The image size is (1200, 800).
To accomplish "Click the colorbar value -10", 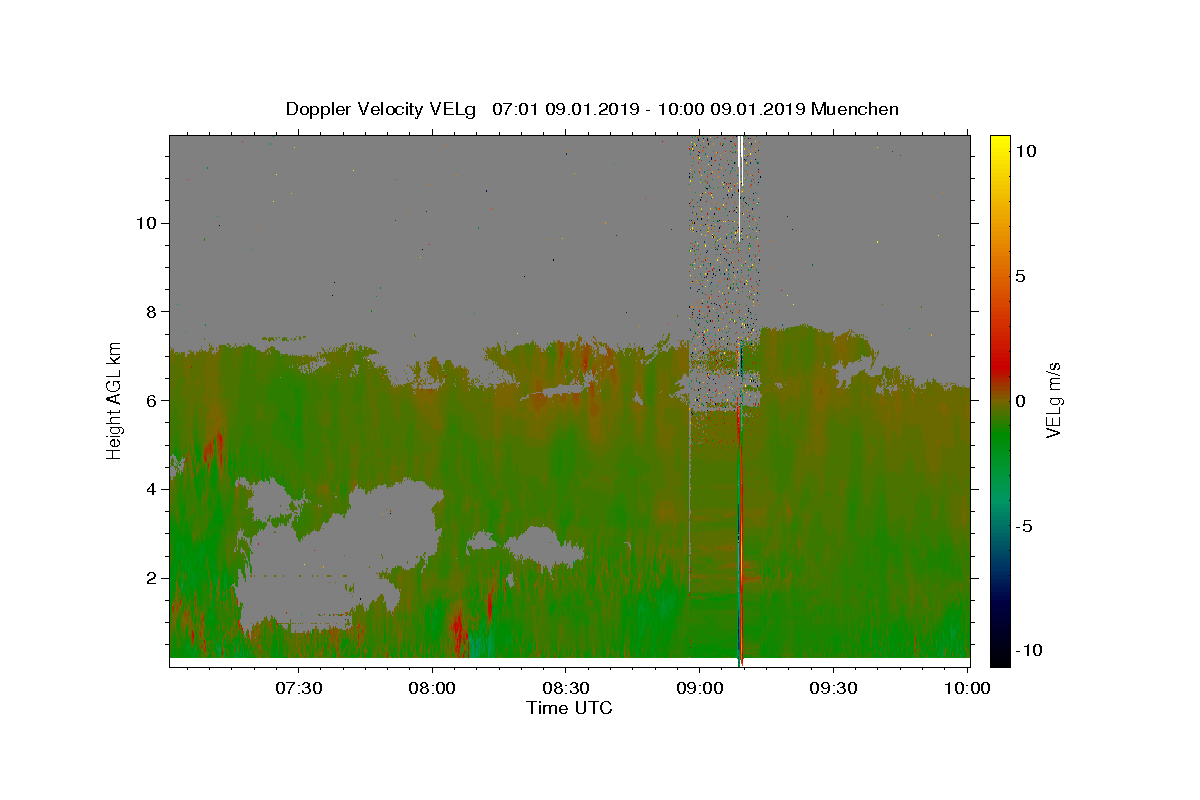I will pyautogui.click(x=1028, y=651).
